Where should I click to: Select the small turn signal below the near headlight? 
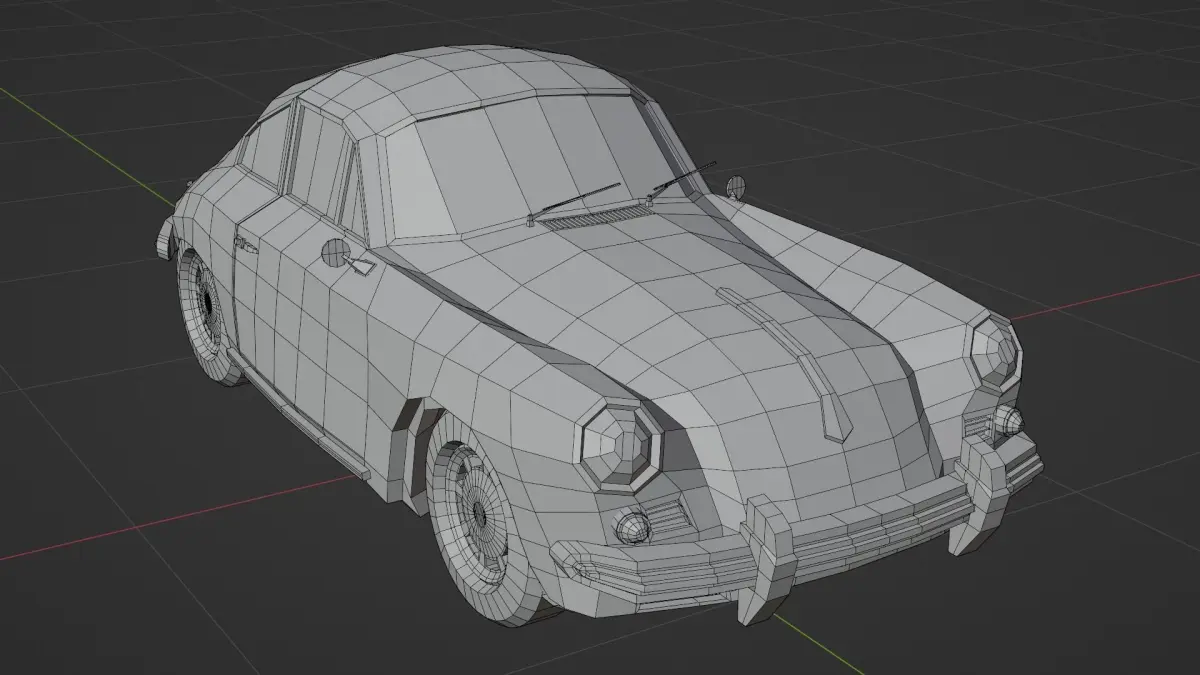click(x=633, y=528)
